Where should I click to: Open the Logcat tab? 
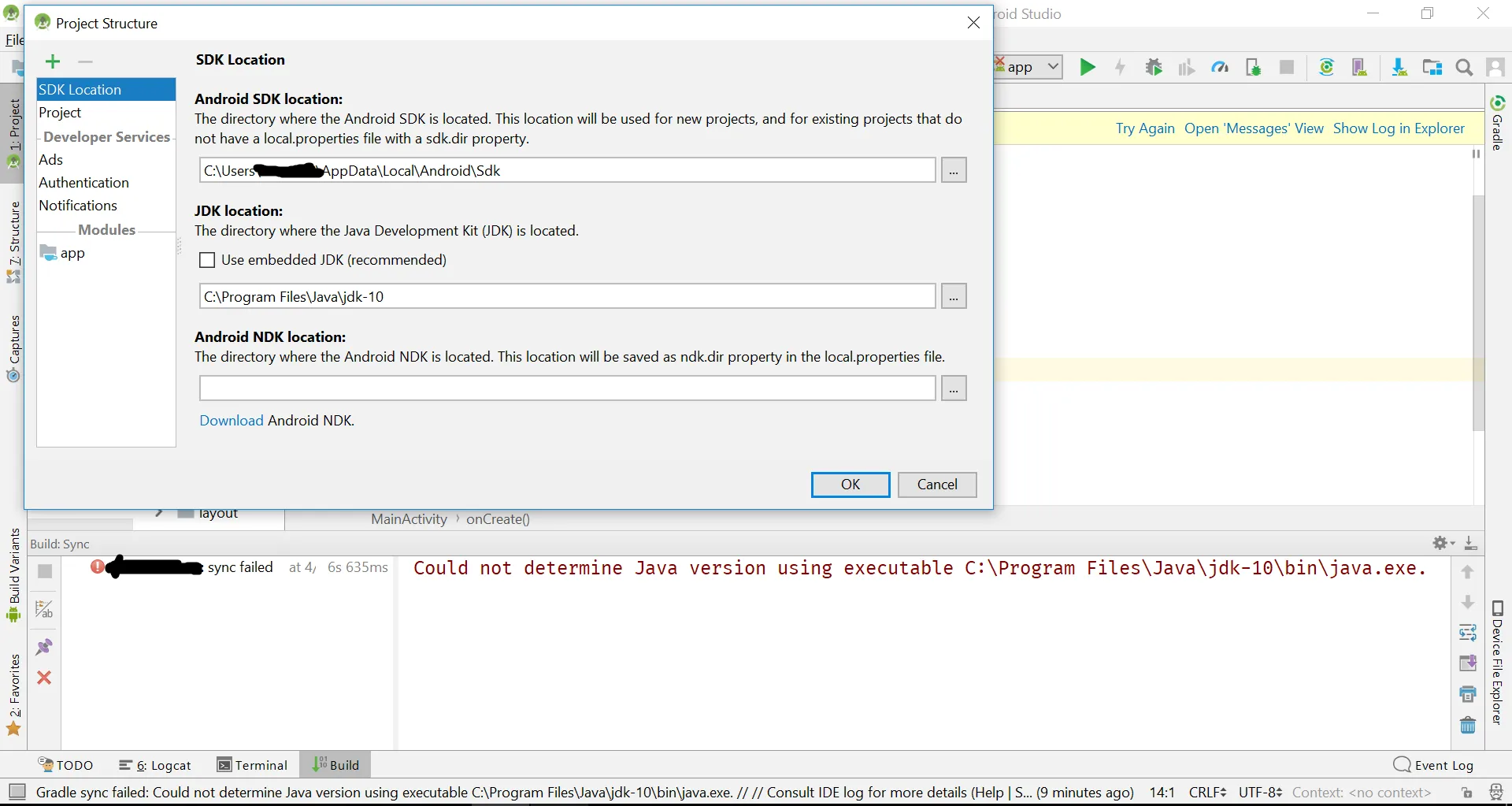pyautogui.click(x=155, y=765)
